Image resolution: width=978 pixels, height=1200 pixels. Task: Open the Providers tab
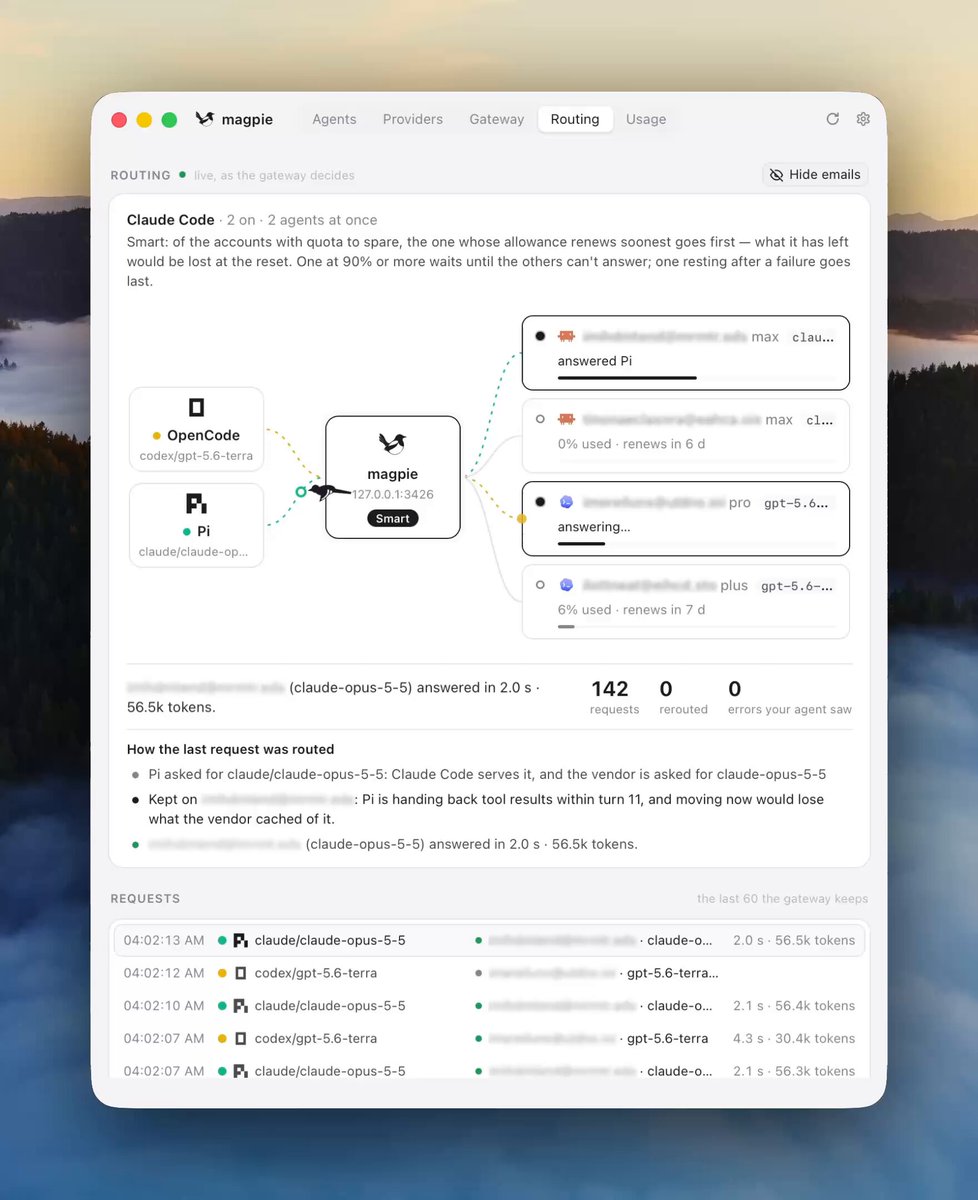pos(413,119)
